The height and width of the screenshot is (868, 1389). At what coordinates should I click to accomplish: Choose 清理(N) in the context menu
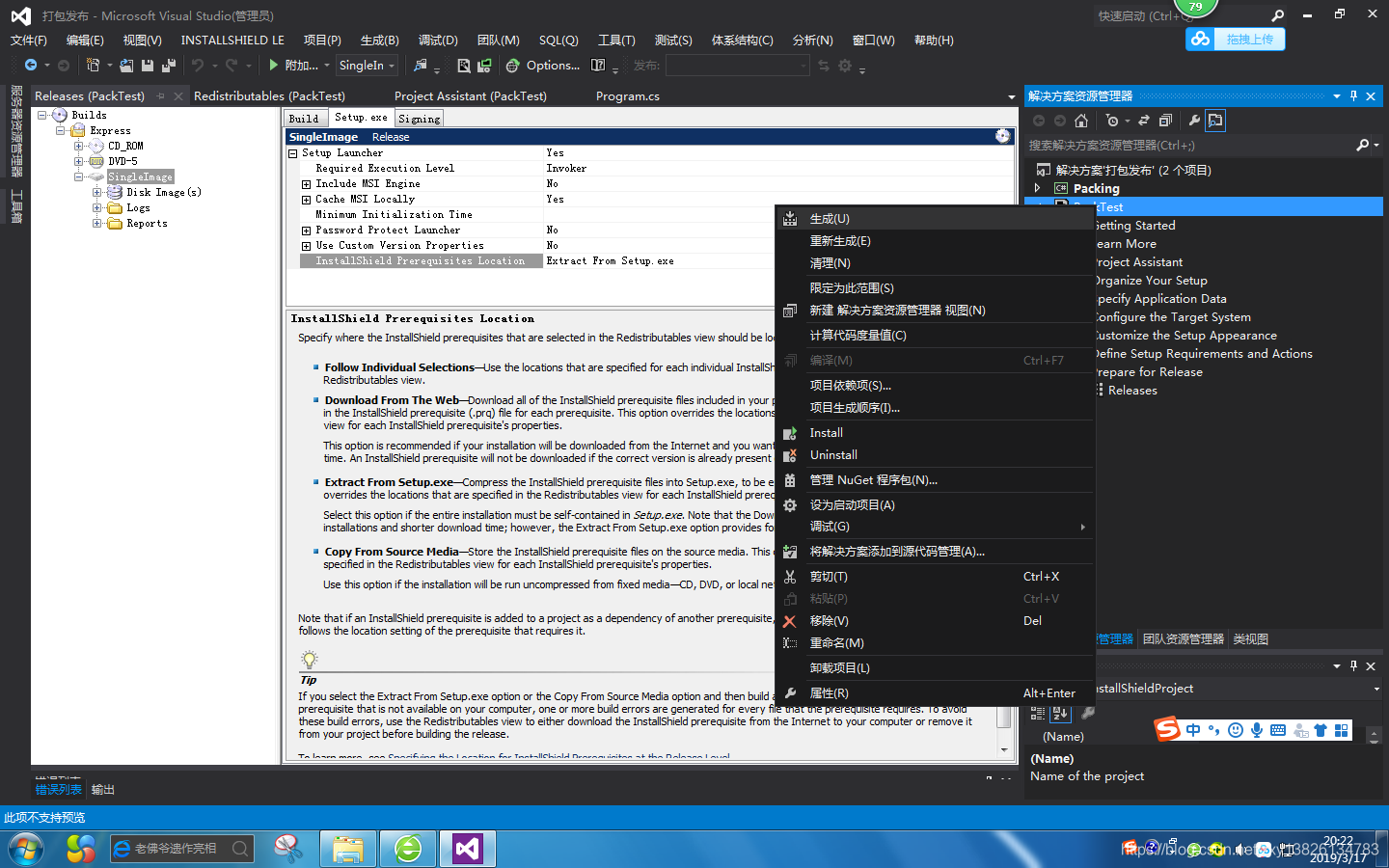pos(935,263)
